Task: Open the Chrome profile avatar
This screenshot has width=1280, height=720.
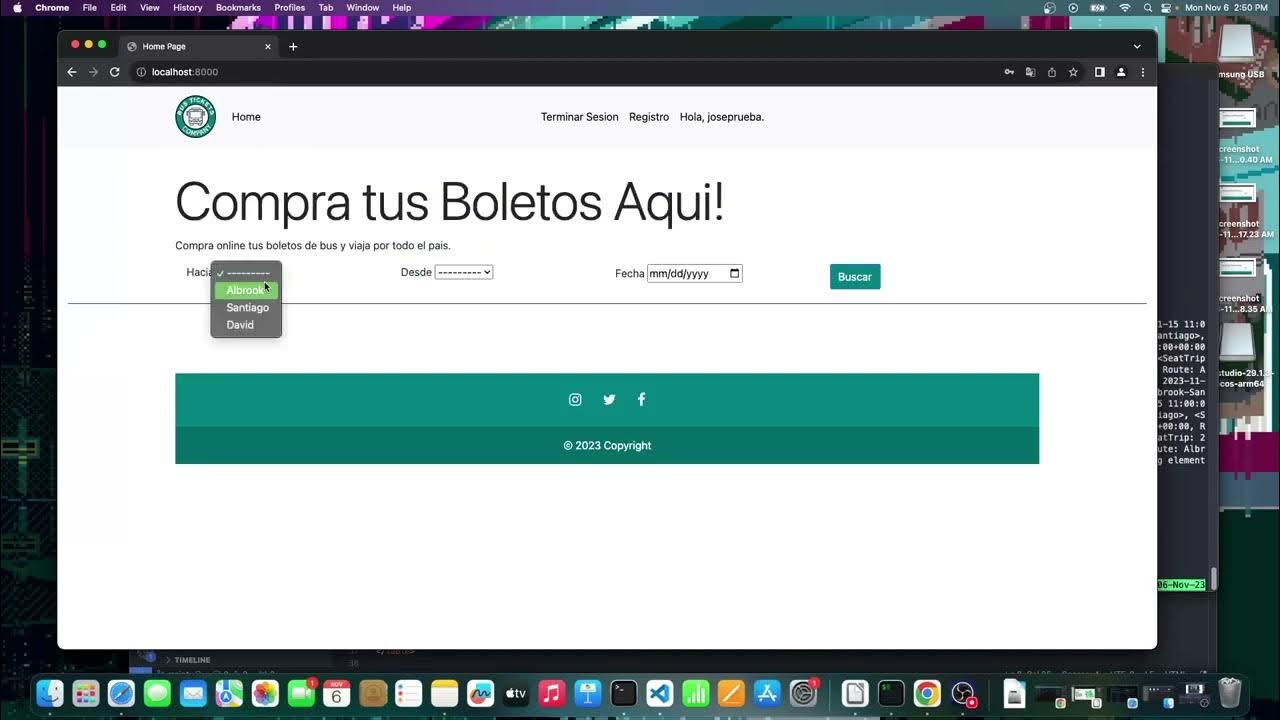Action: [1121, 72]
